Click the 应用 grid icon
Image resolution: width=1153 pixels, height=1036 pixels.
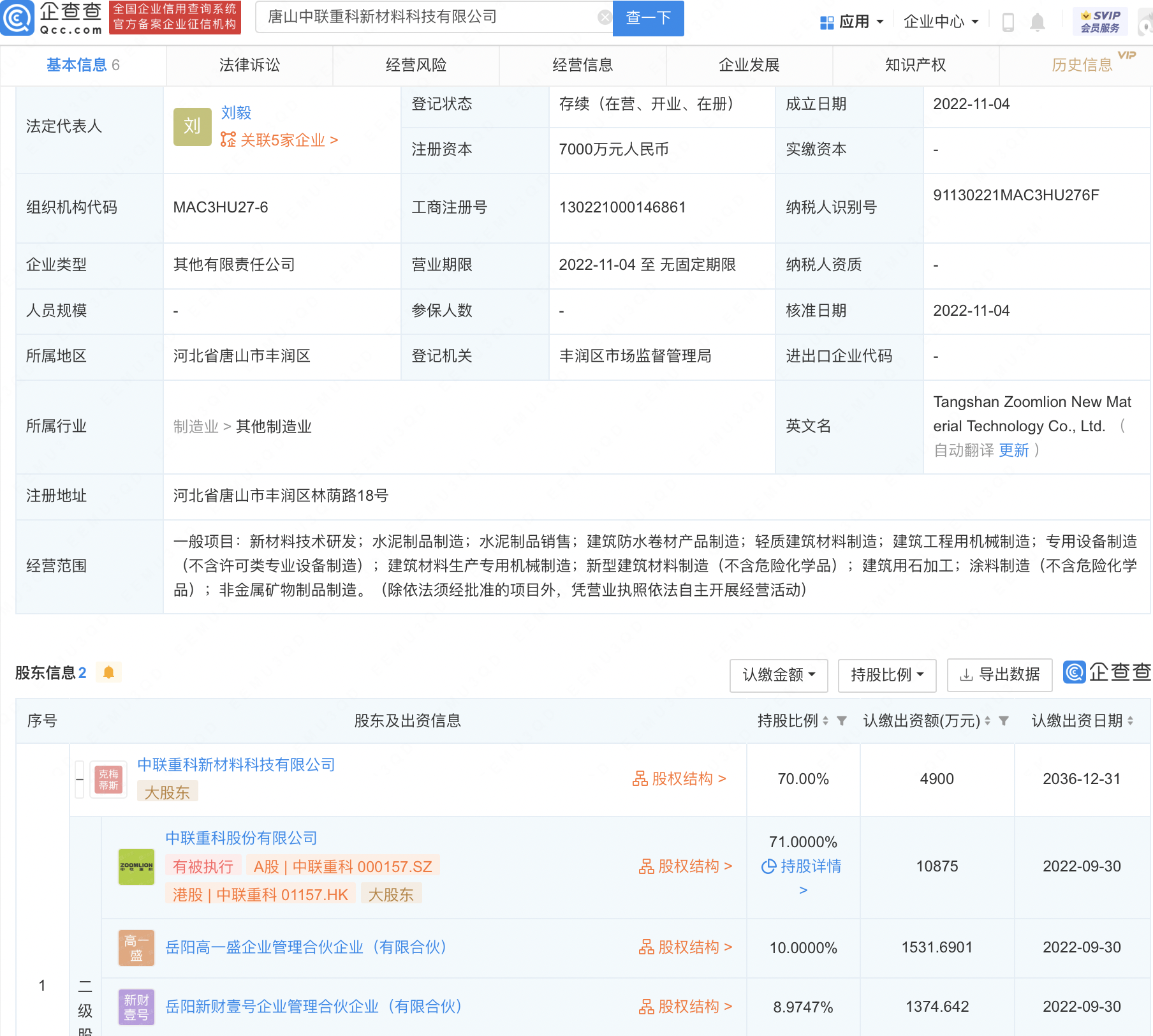click(827, 22)
